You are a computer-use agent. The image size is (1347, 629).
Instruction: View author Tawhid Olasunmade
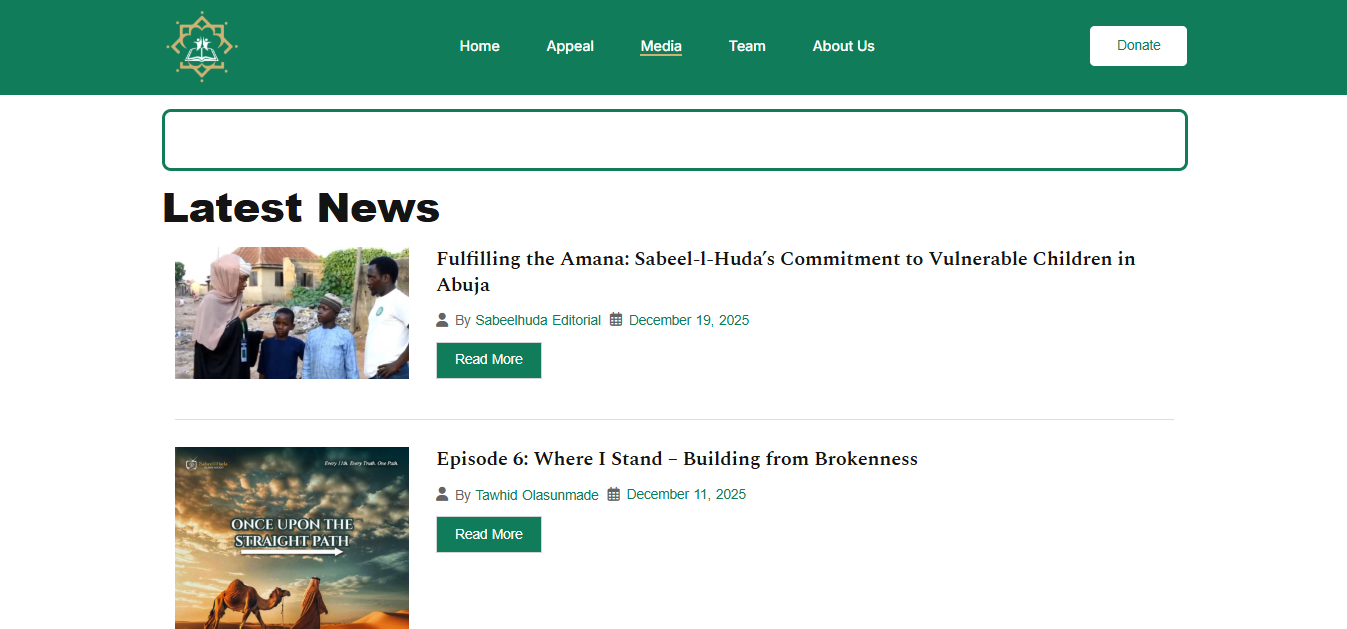pos(537,494)
